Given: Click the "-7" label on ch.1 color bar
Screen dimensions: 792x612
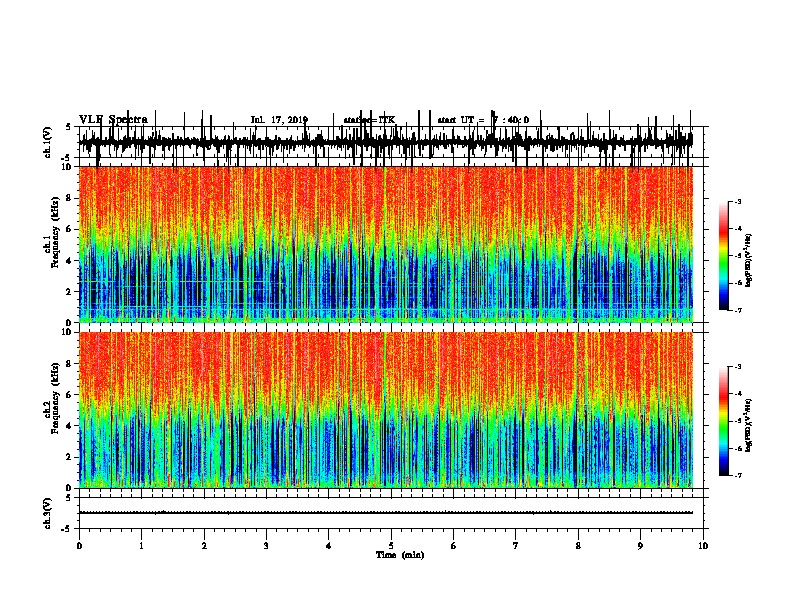Looking at the screenshot, I should [x=738, y=310].
